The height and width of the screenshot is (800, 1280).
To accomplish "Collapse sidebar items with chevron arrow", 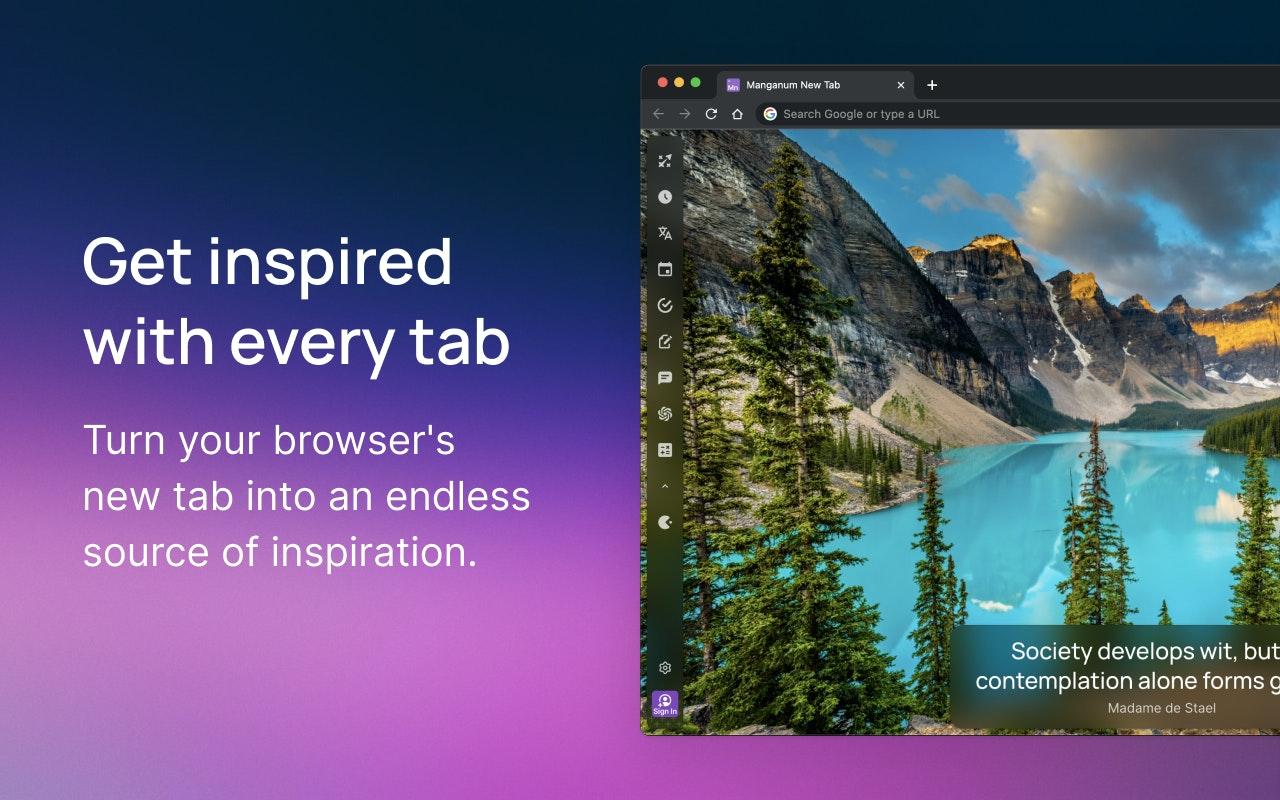I will click(665, 486).
